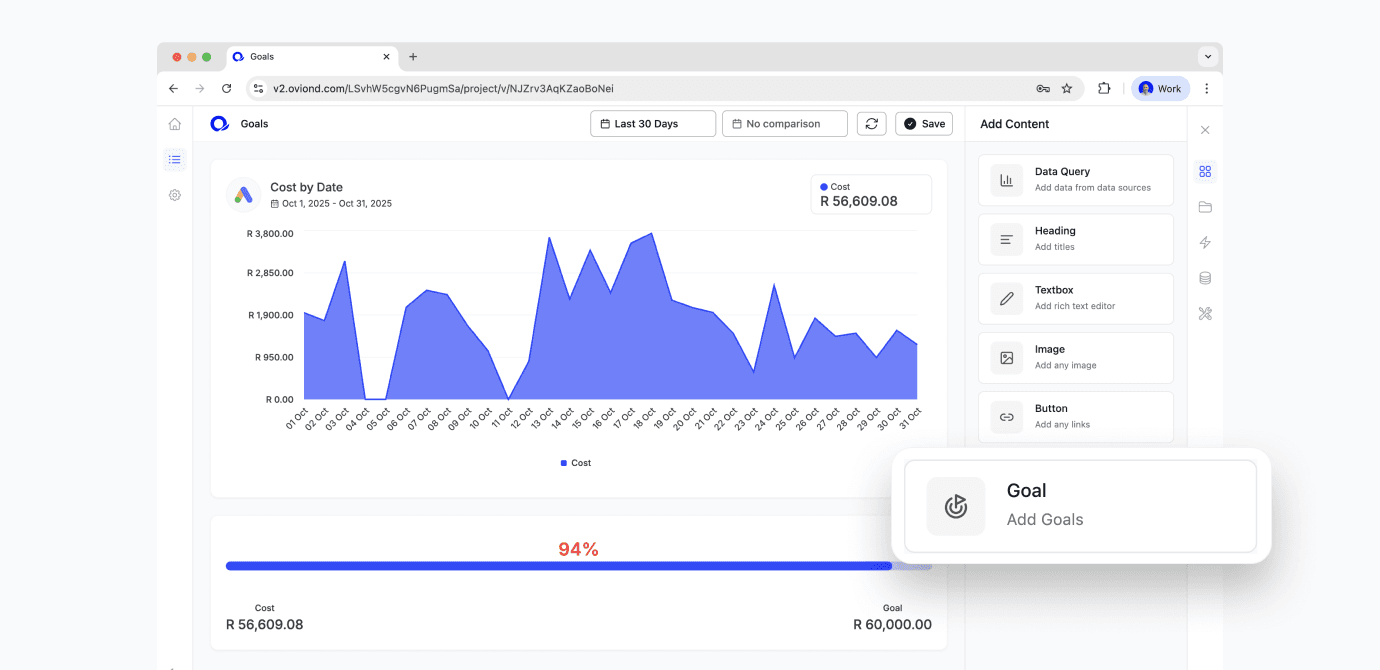This screenshot has height=670, width=1380.
Task: Select the reports list icon in left sidebar
Action: pos(175,159)
